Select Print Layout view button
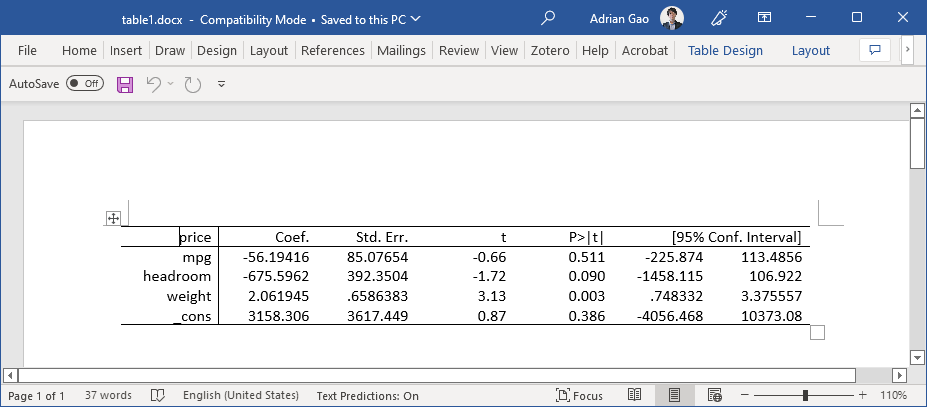This screenshot has height=407, width=927. click(x=675, y=396)
